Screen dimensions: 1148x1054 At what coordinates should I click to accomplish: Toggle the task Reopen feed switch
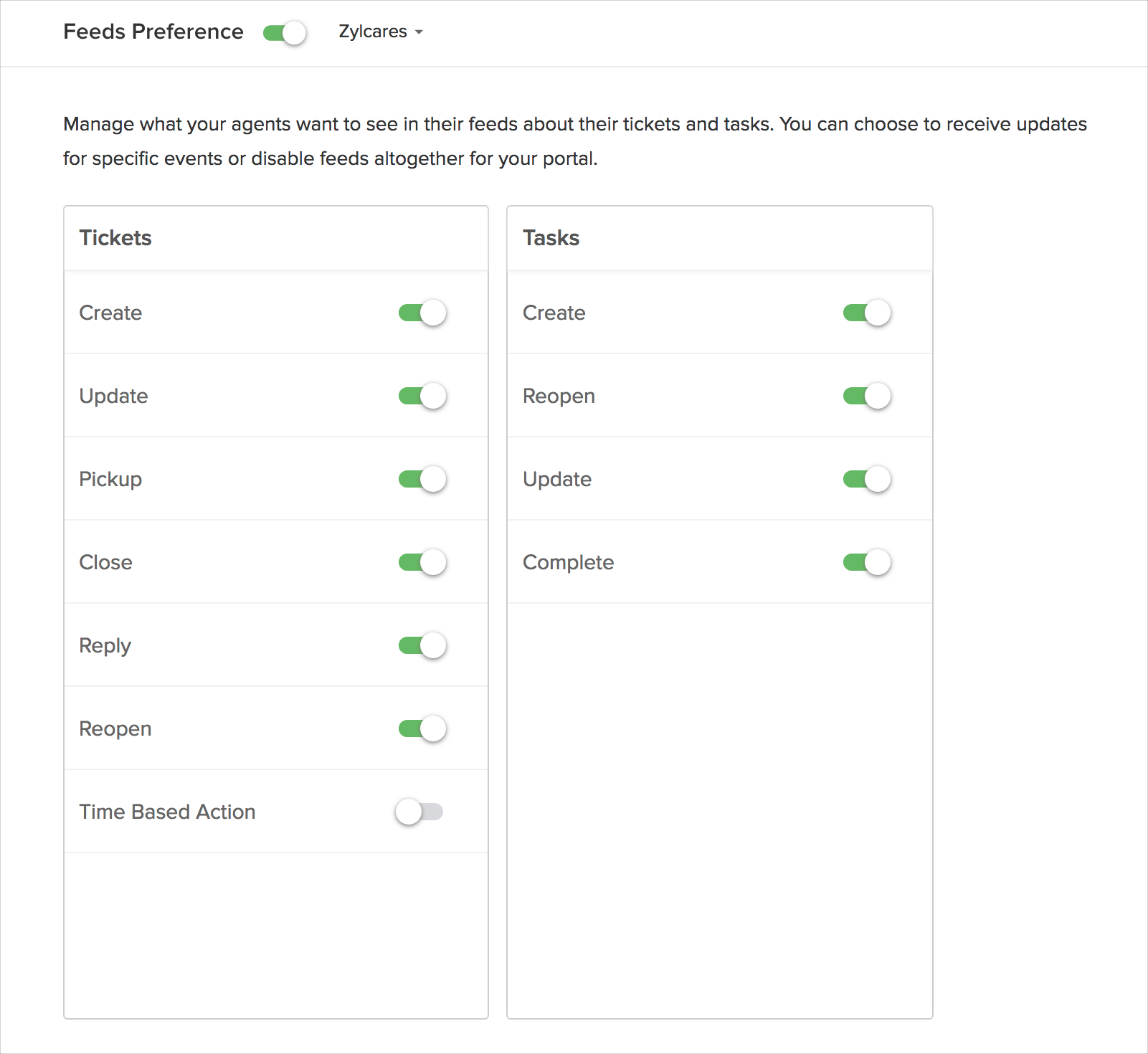click(866, 397)
